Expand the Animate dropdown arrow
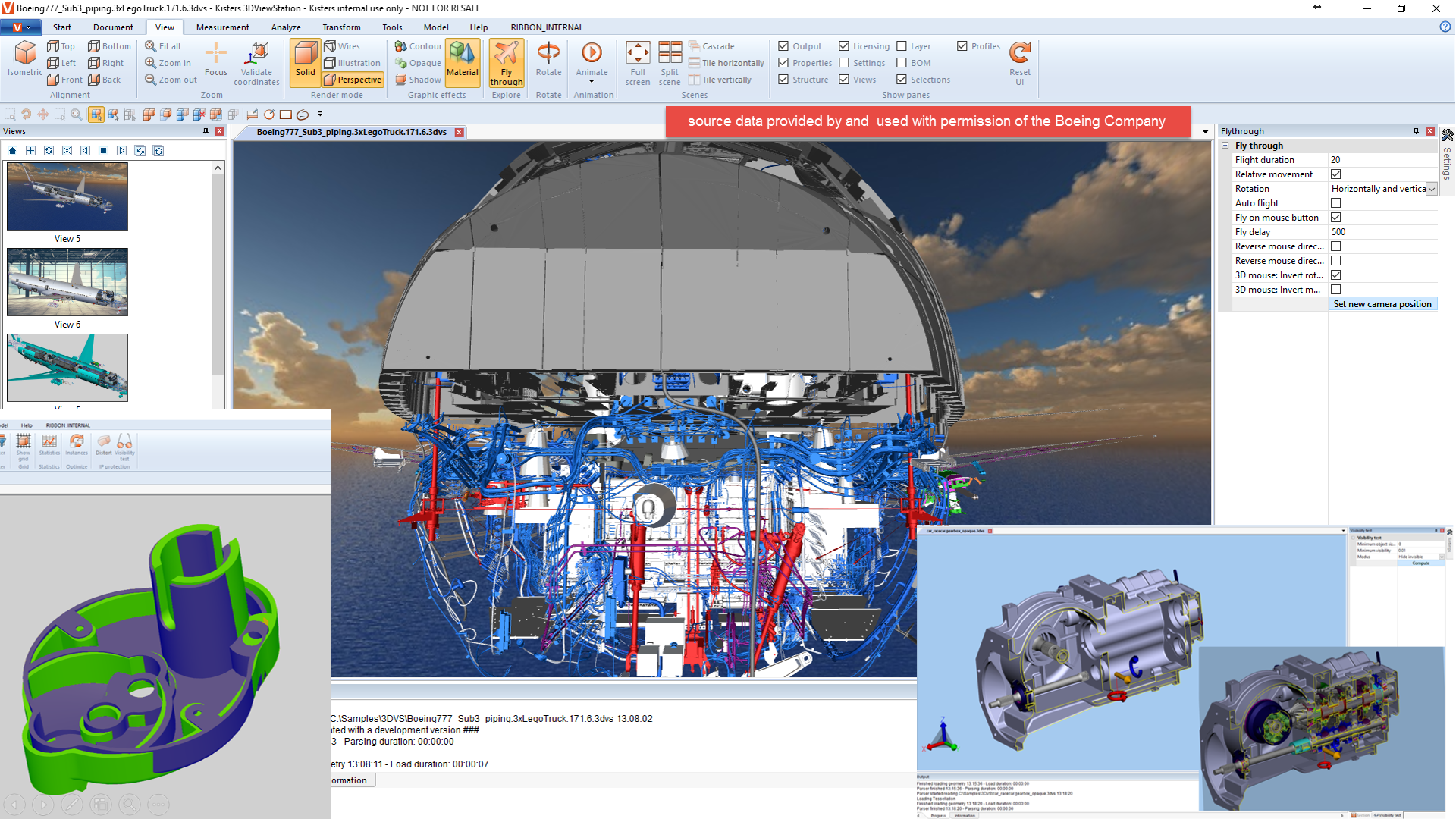 point(591,82)
